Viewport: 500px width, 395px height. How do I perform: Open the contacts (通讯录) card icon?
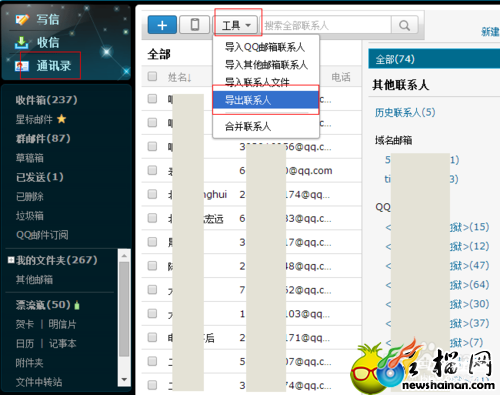click(22, 66)
